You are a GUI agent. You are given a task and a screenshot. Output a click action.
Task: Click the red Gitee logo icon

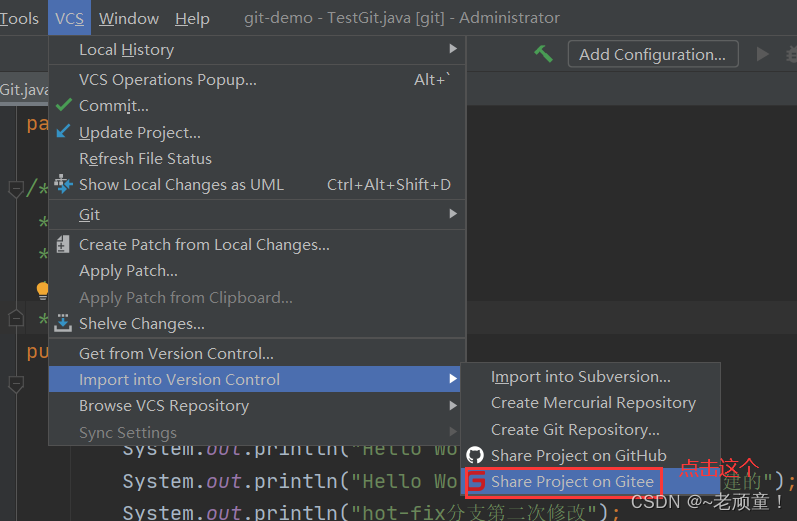476,481
